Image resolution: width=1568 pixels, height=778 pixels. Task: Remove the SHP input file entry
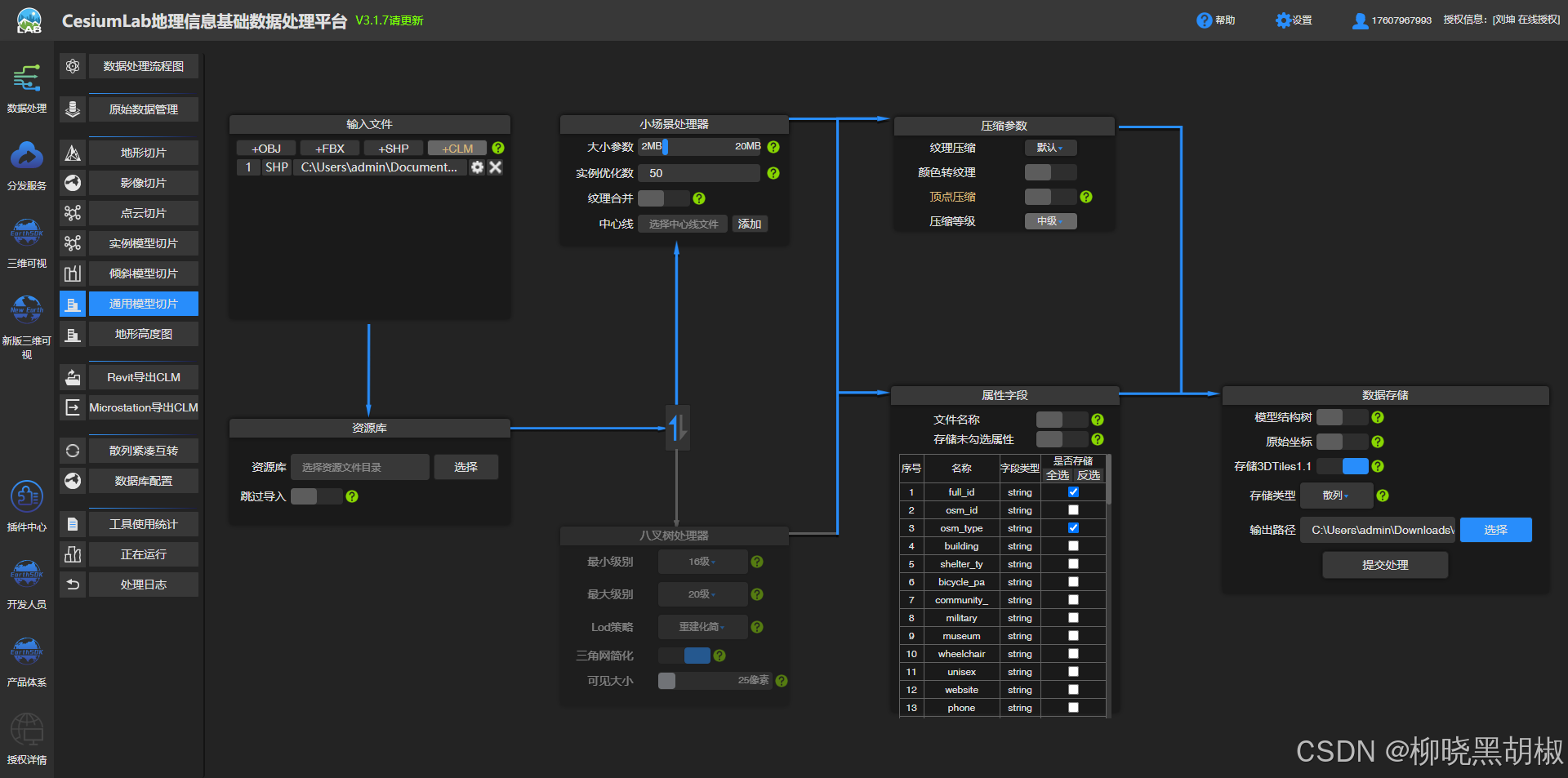coord(495,167)
